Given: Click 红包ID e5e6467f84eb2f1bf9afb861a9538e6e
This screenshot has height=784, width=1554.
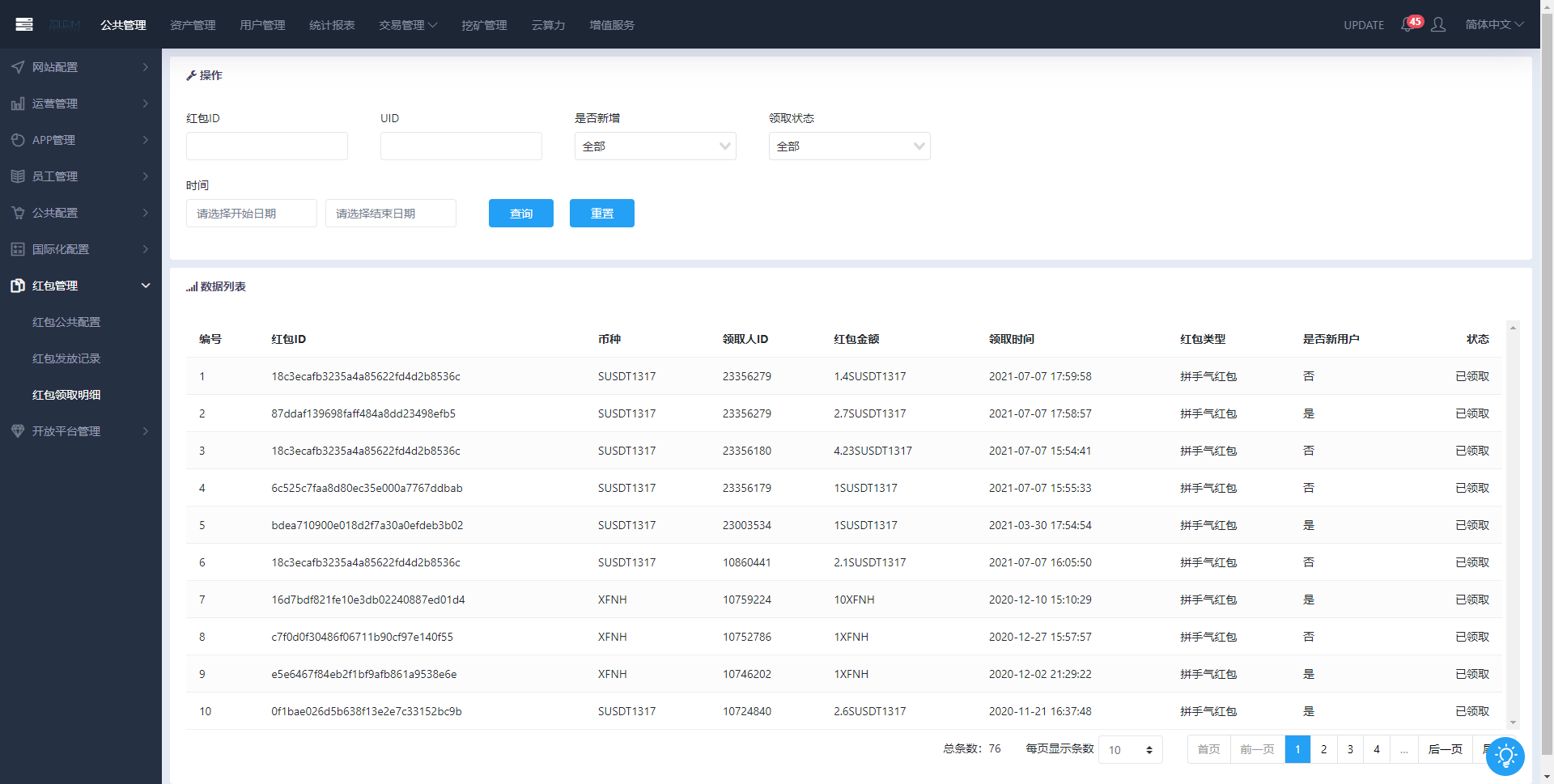Looking at the screenshot, I should [x=364, y=674].
